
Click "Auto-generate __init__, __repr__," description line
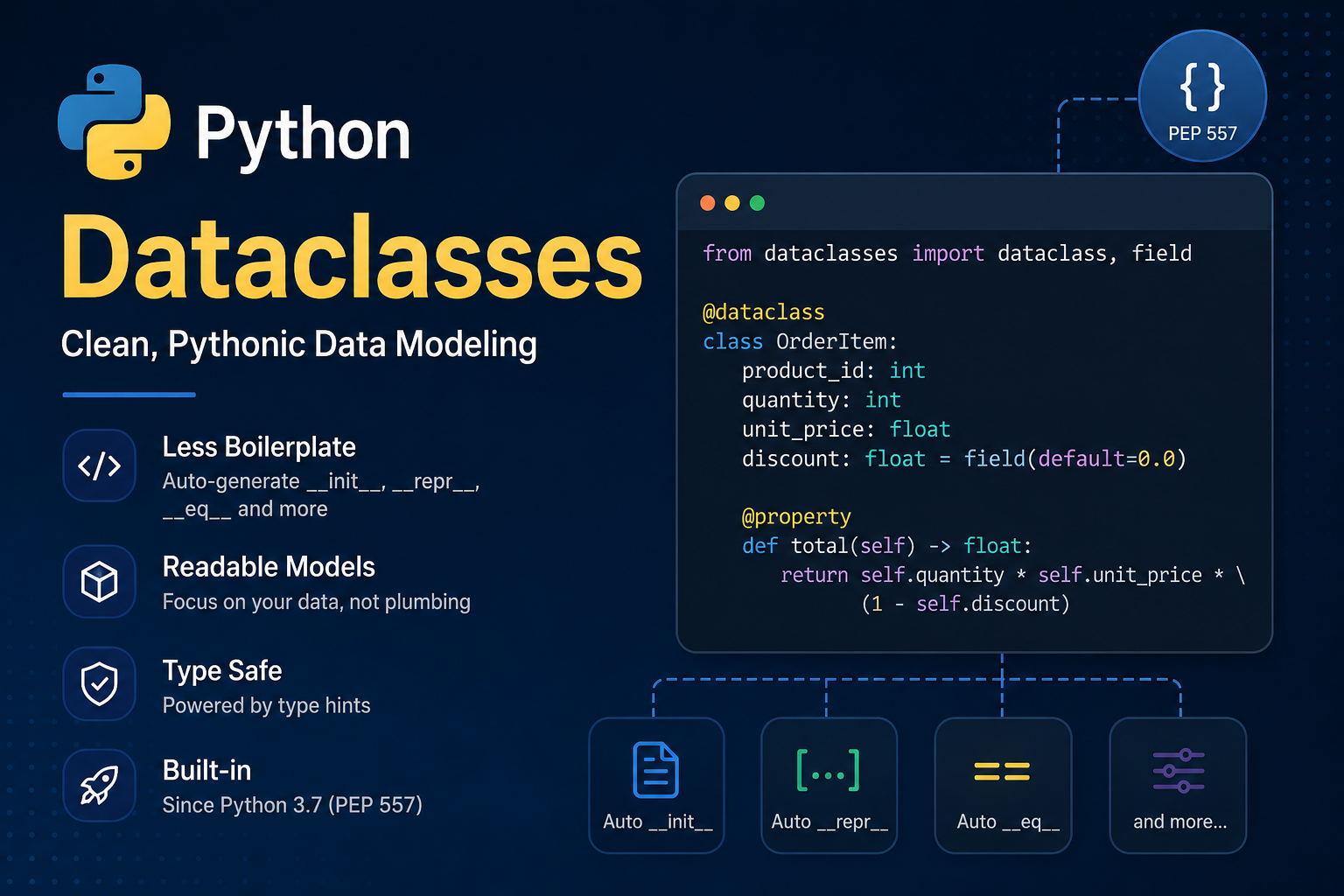pyautogui.click(x=321, y=481)
